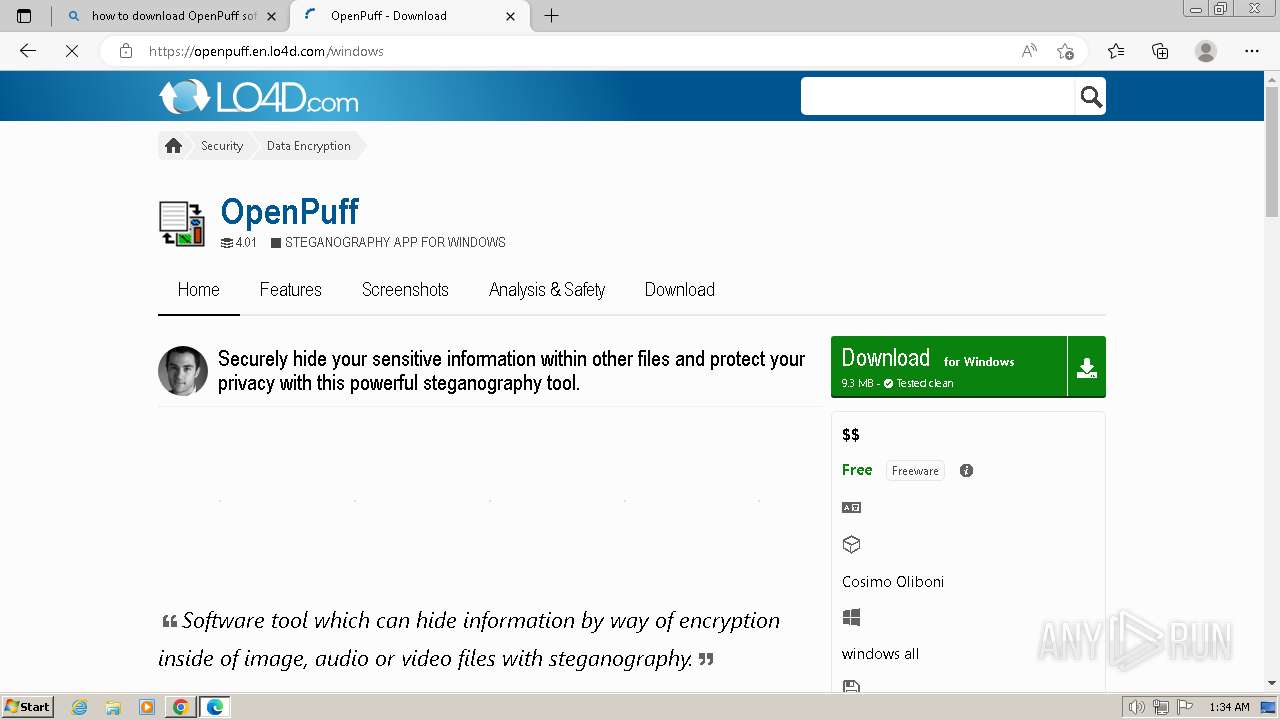Click the Action Center flag tray icon
Viewport: 1280px width, 720px height.
click(1185, 707)
